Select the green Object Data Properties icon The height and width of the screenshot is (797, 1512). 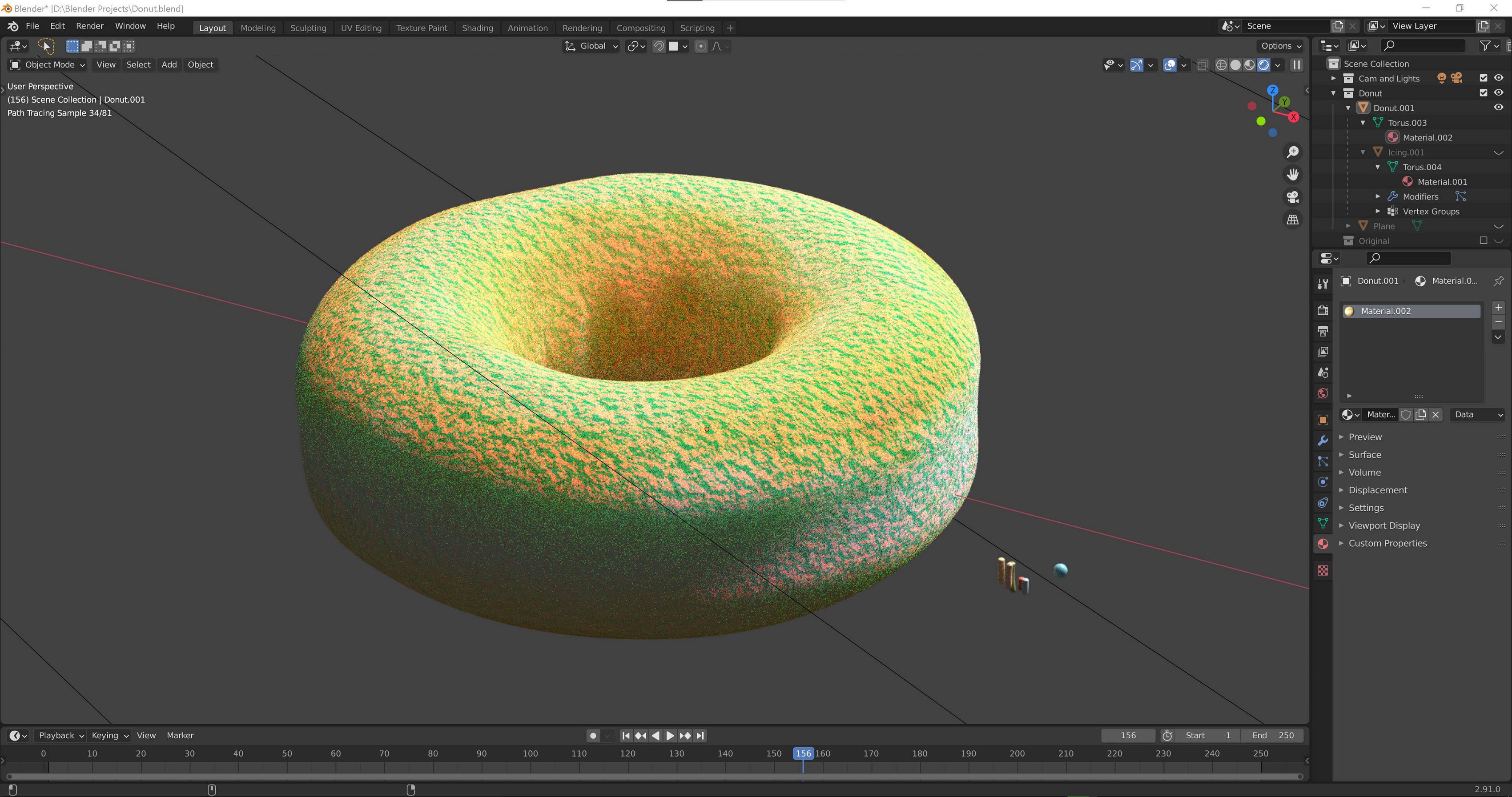click(1323, 522)
